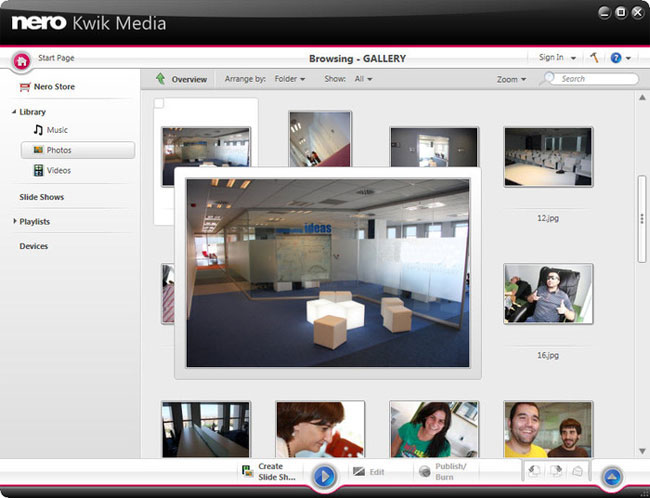The image size is (650, 498).
Task: Open the hammer tools options icon
Action: click(x=595, y=58)
